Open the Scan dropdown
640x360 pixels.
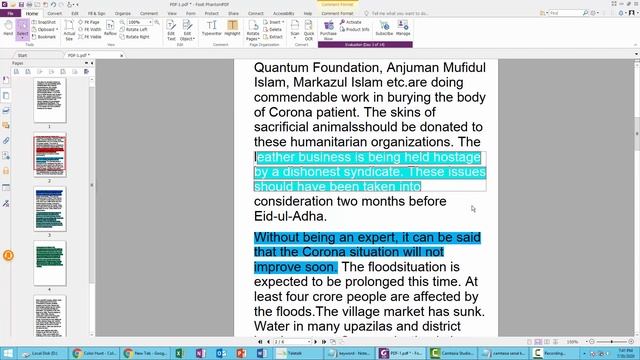pyautogui.click(x=295, y=30)
